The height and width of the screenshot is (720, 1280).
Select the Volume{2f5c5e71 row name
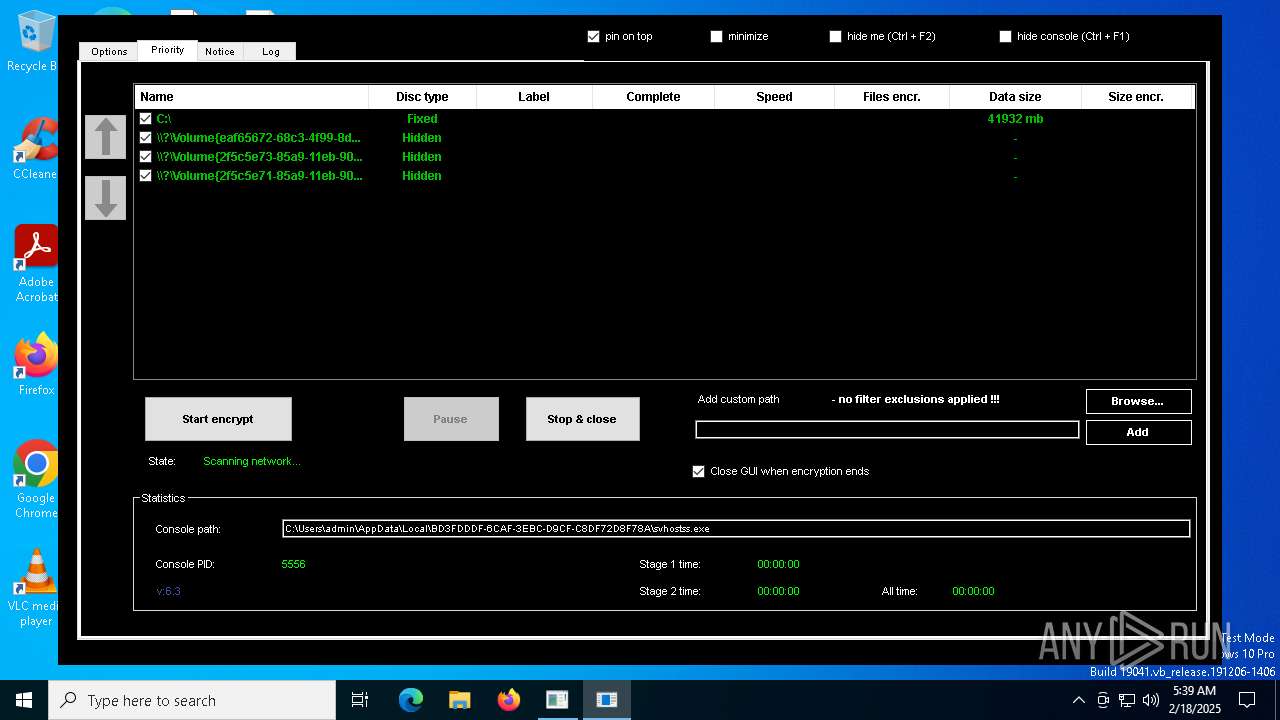coord(259,176)
